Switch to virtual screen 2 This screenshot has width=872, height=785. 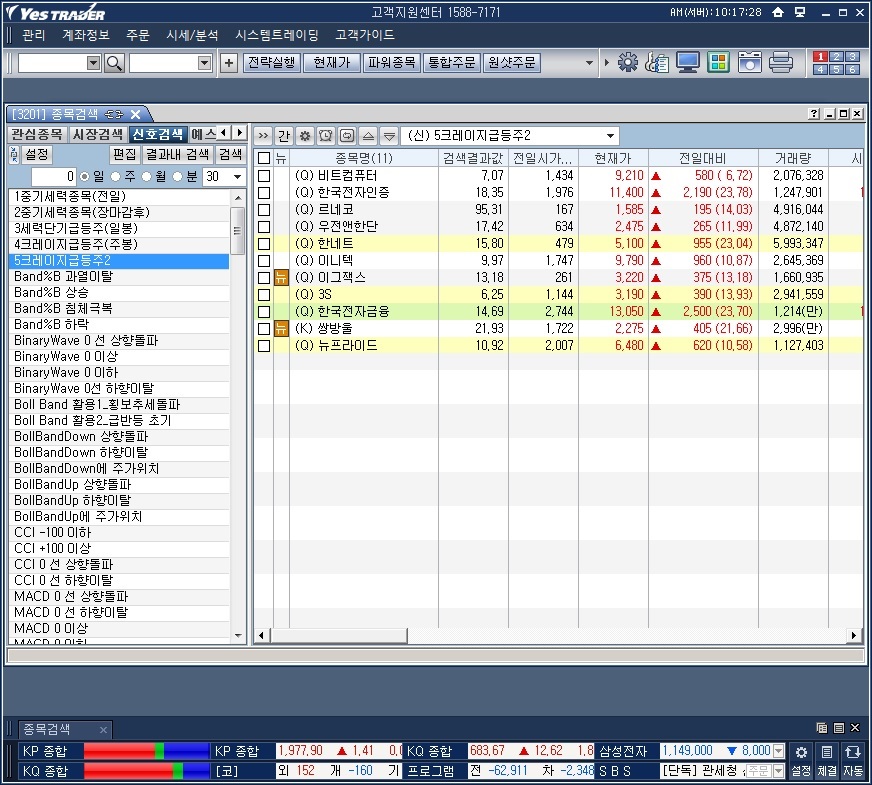[x=836, y=56]
